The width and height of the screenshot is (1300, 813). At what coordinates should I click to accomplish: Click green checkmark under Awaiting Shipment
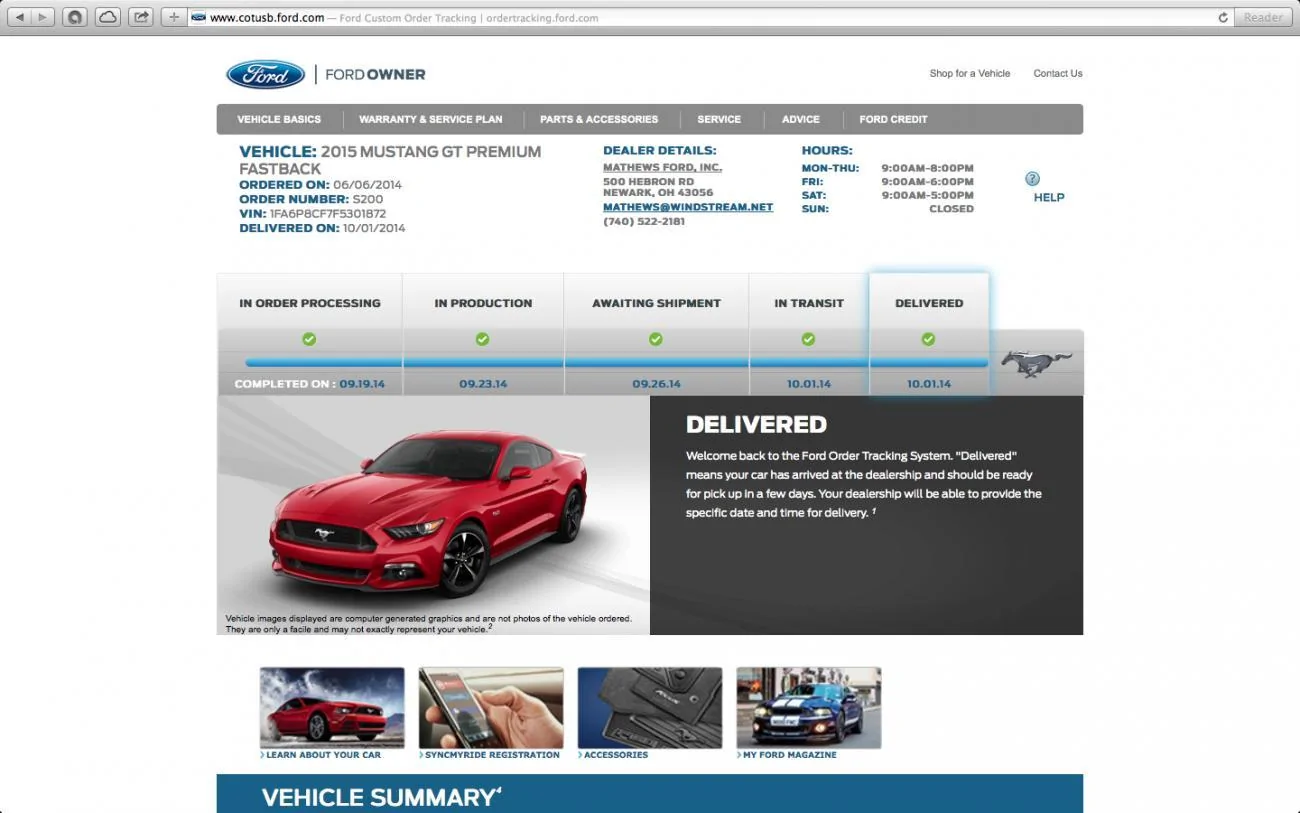656,339
